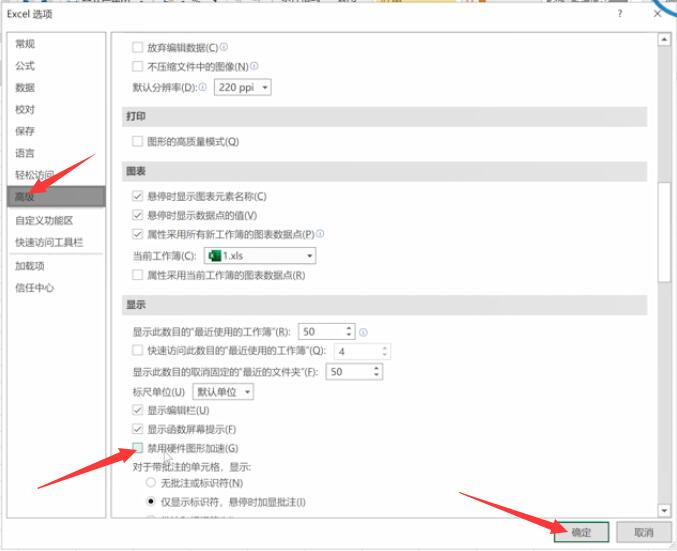Image resolution: width=677 pixels, height=551 pixels.
Task: Go to the 校对 settings
Action: point(25,109)
